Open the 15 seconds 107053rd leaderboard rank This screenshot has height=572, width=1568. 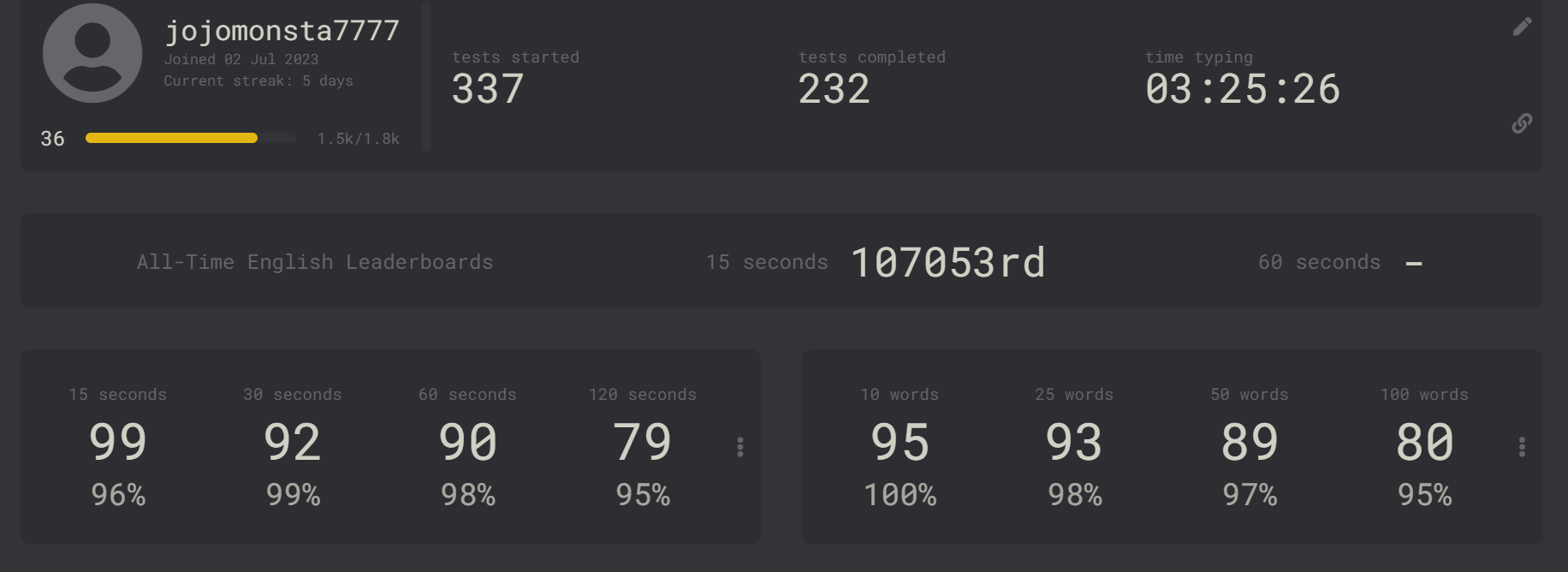[947, 262]
